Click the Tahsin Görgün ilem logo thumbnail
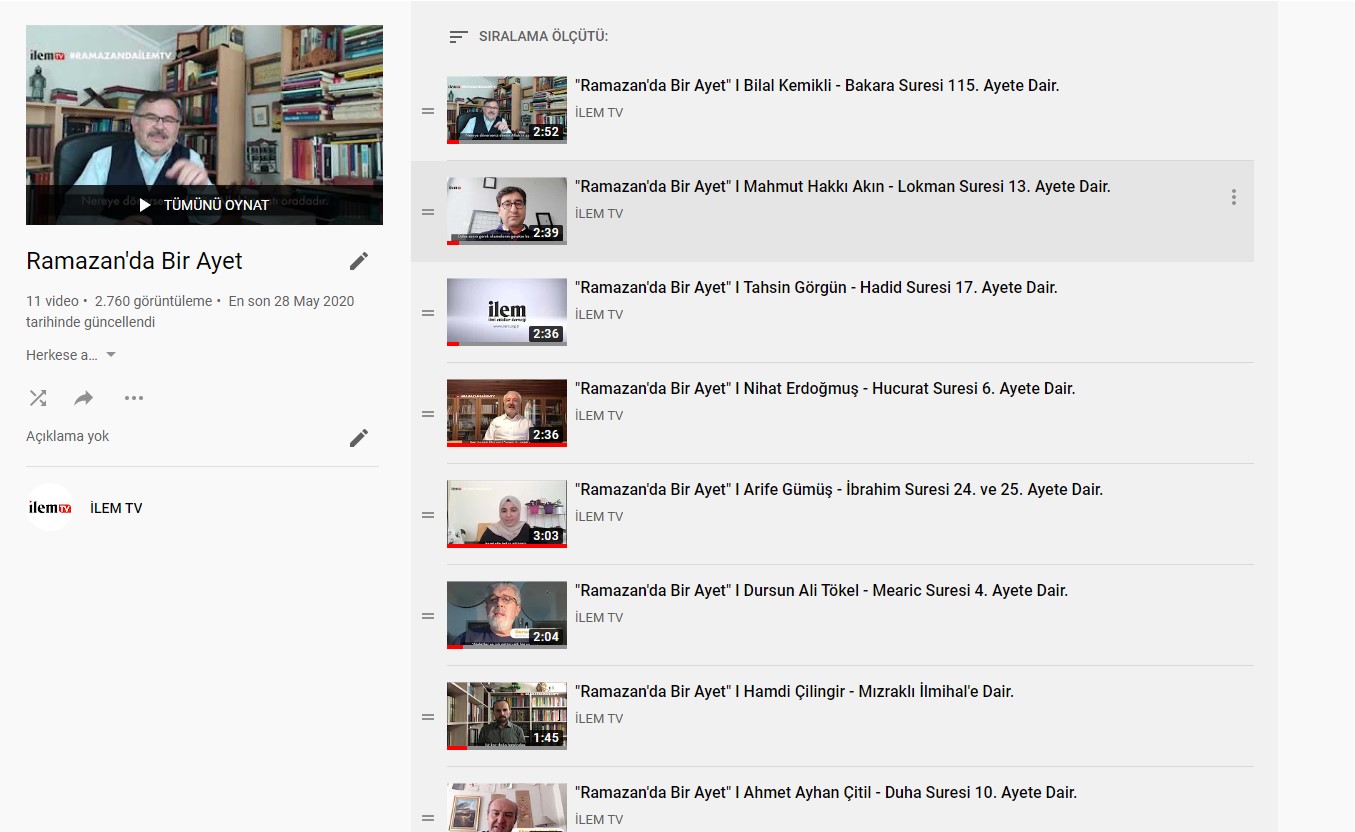 pyautogui.click(x=507, y=312)
